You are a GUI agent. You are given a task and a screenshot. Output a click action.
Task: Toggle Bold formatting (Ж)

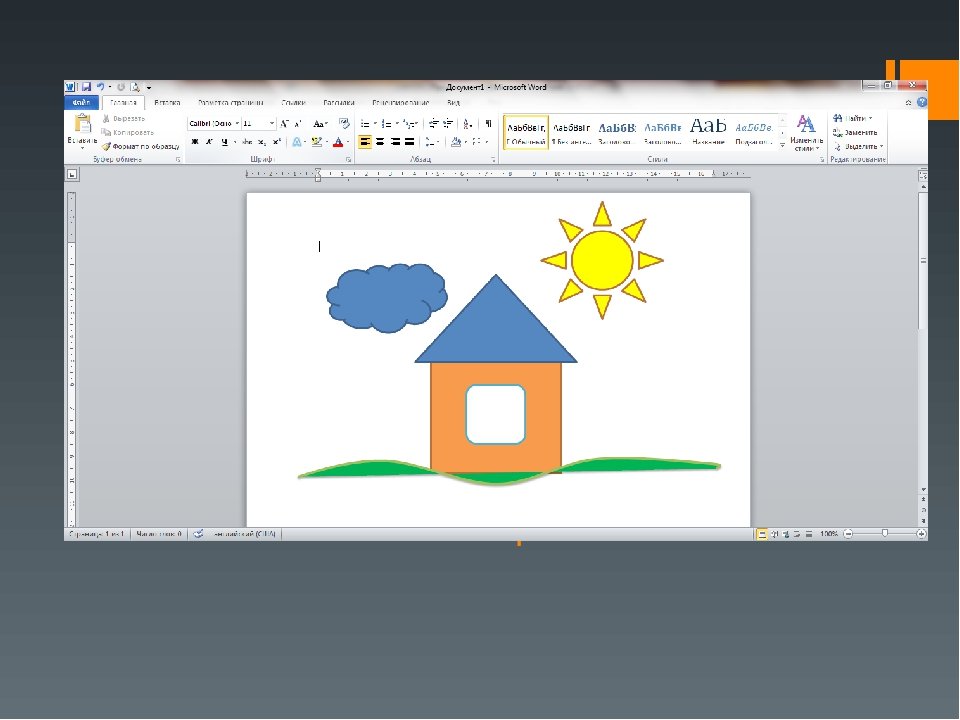[195, 142]
